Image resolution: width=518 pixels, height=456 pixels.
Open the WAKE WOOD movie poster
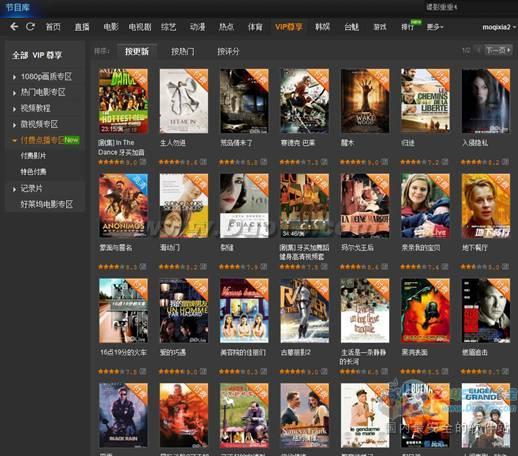365,101
